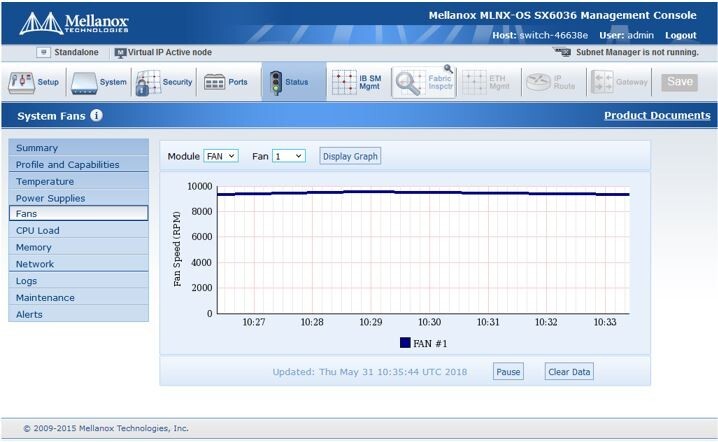Click the Fan Speed (RPM) axis title
718x442 pixels.
pos(177,249)
